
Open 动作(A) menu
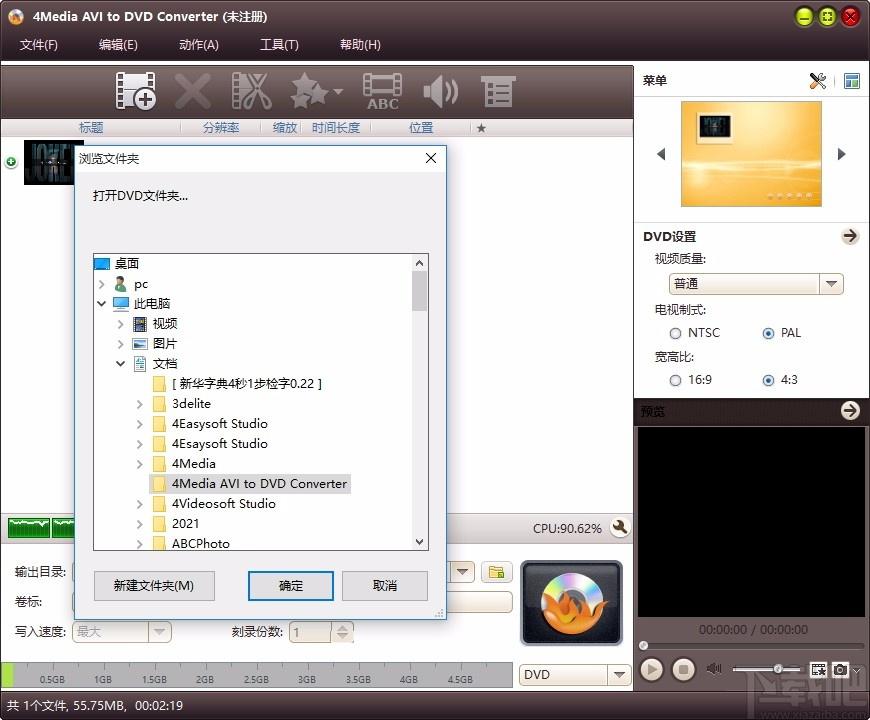click(x=199, y=45)
